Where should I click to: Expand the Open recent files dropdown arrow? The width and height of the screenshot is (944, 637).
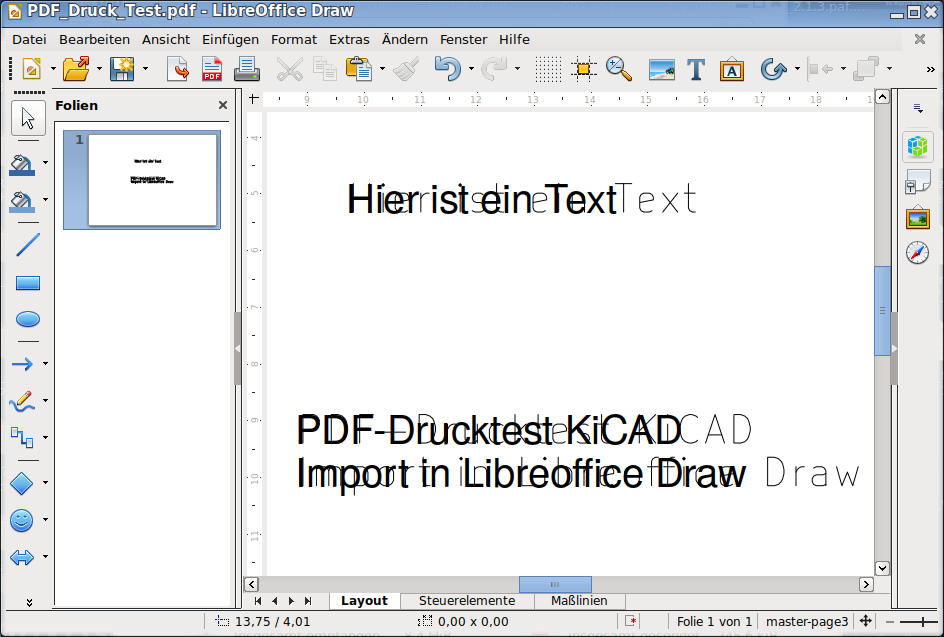pos(99,69)
